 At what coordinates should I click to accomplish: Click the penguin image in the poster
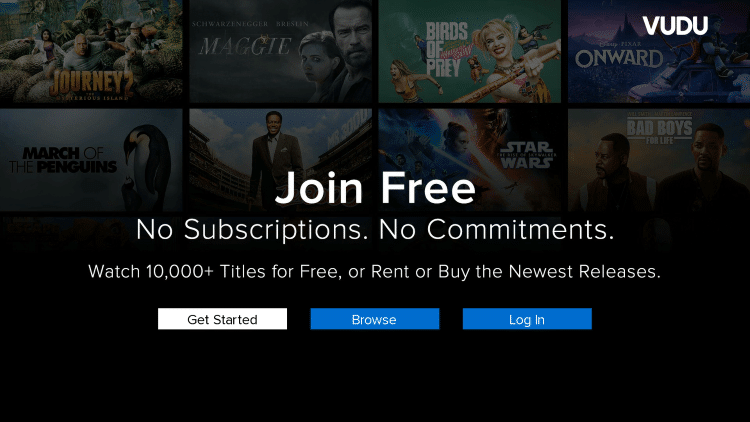[147, 165]
